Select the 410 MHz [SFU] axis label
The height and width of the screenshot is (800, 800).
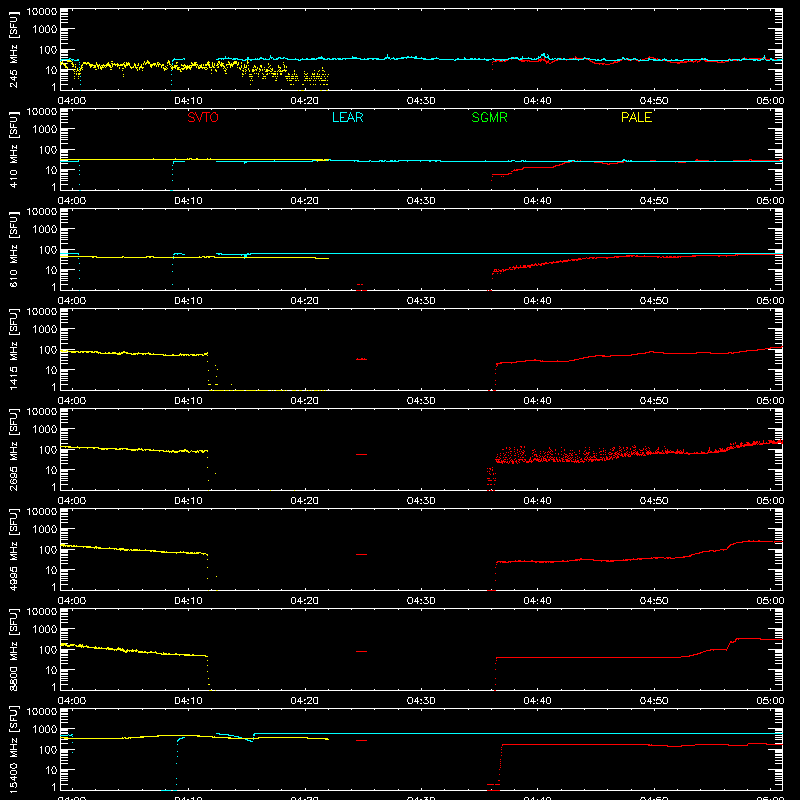[x=14, y=149]
